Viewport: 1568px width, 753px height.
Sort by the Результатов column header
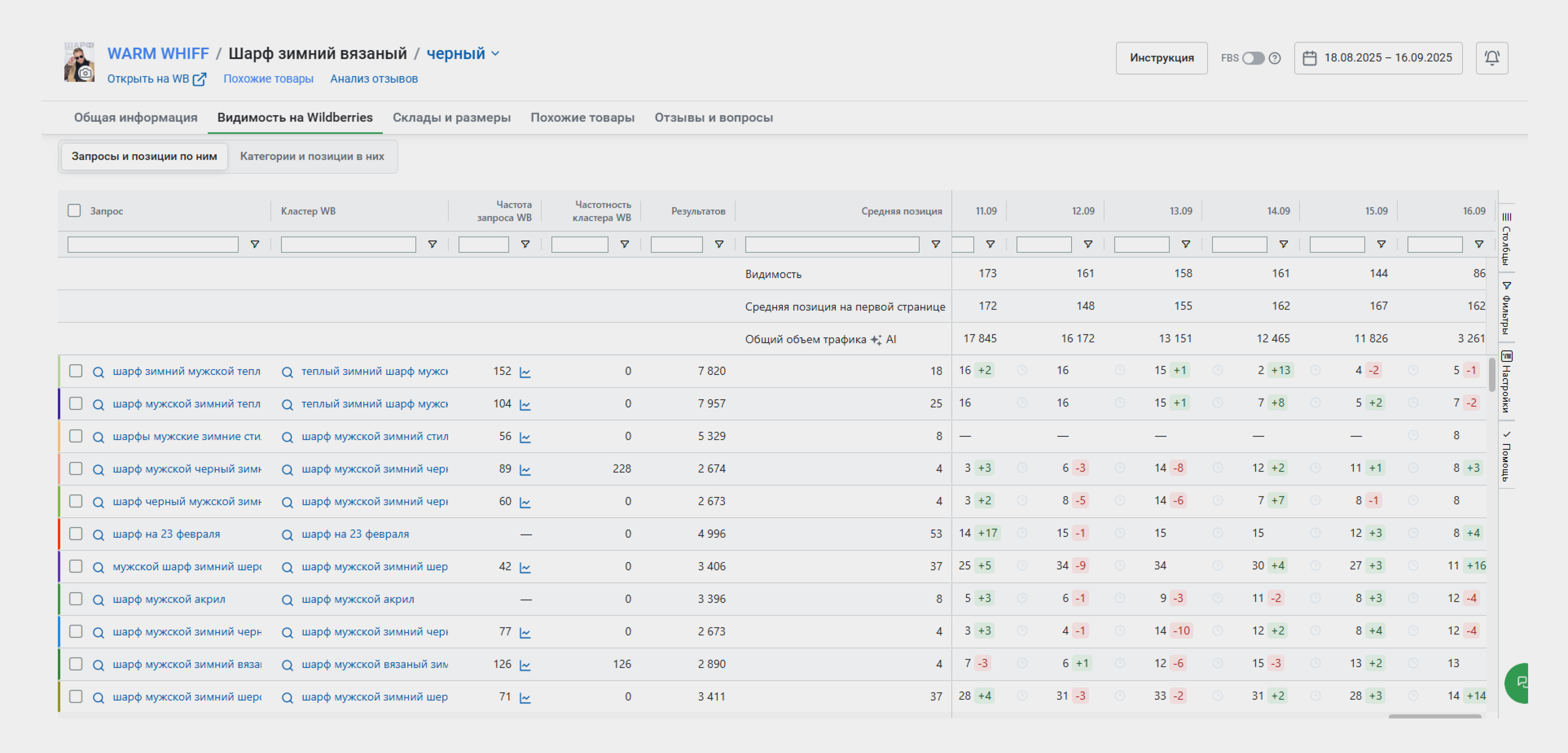(x=698, y=211)
